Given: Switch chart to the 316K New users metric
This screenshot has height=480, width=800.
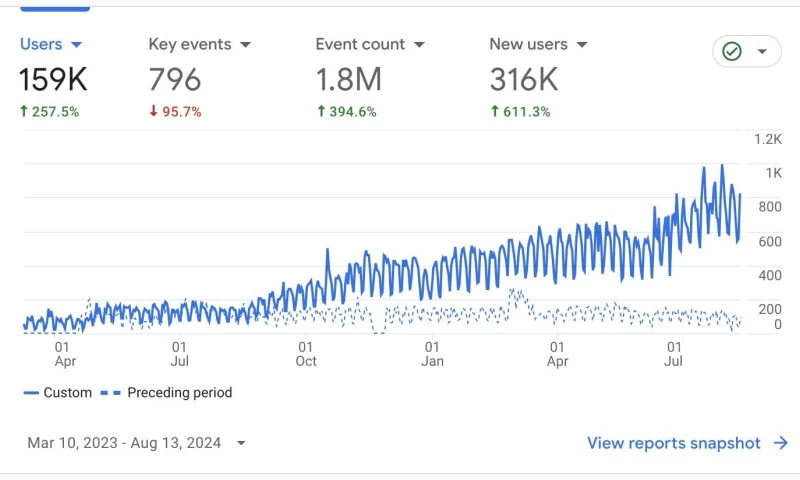Looking at the screenshot, I should (522, 79).
